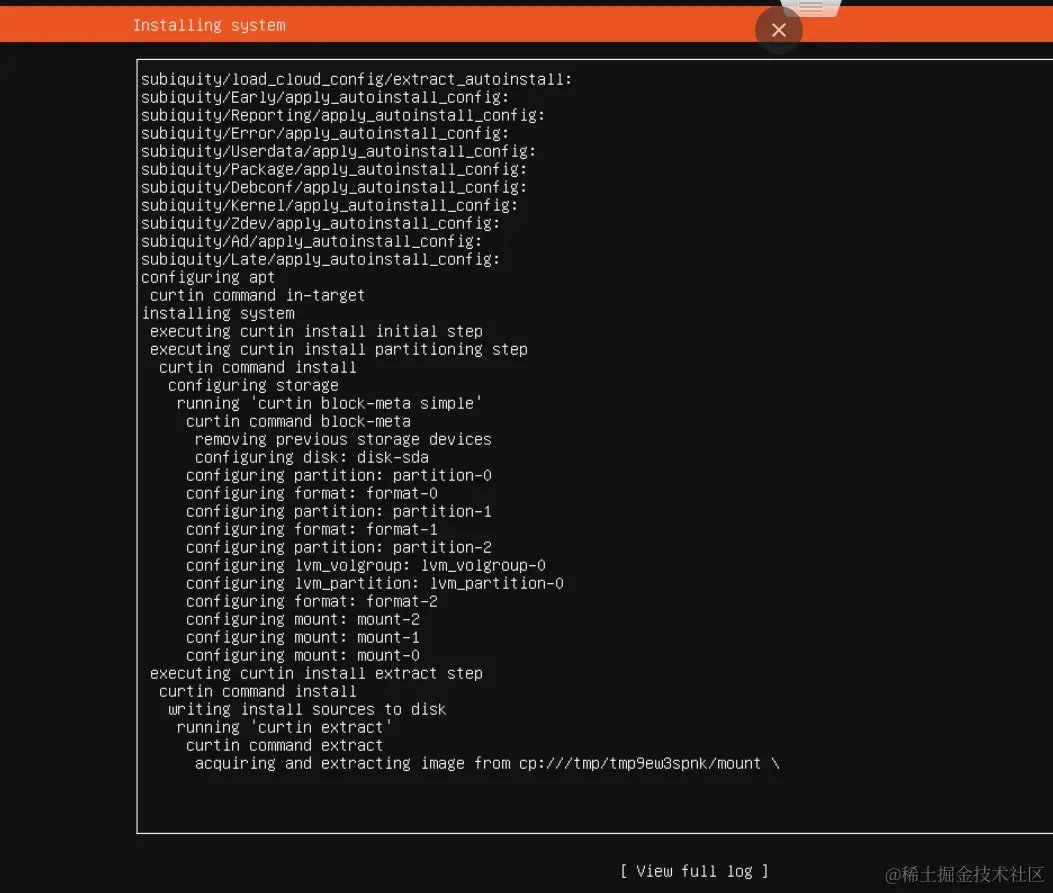Click the 'writing install sources to disk' entry

click(306, 709)
